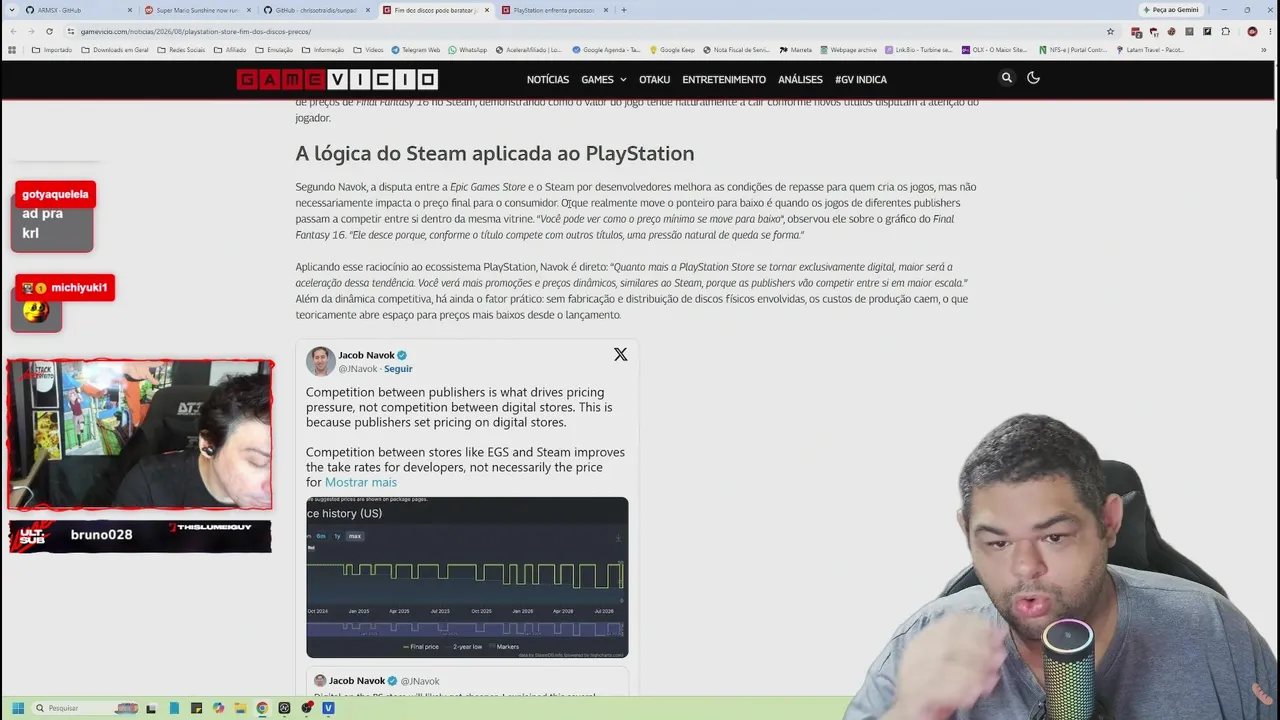This screenshot has width=1280, height=720.
Task: Open the Afiliado bookmarks folder
Action: 230,49
